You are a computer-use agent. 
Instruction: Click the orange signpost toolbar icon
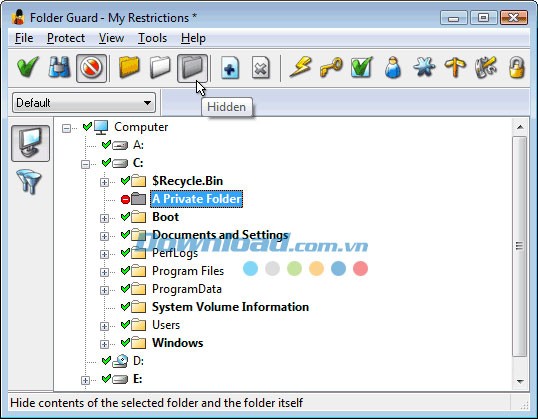[x=455, y=67]
